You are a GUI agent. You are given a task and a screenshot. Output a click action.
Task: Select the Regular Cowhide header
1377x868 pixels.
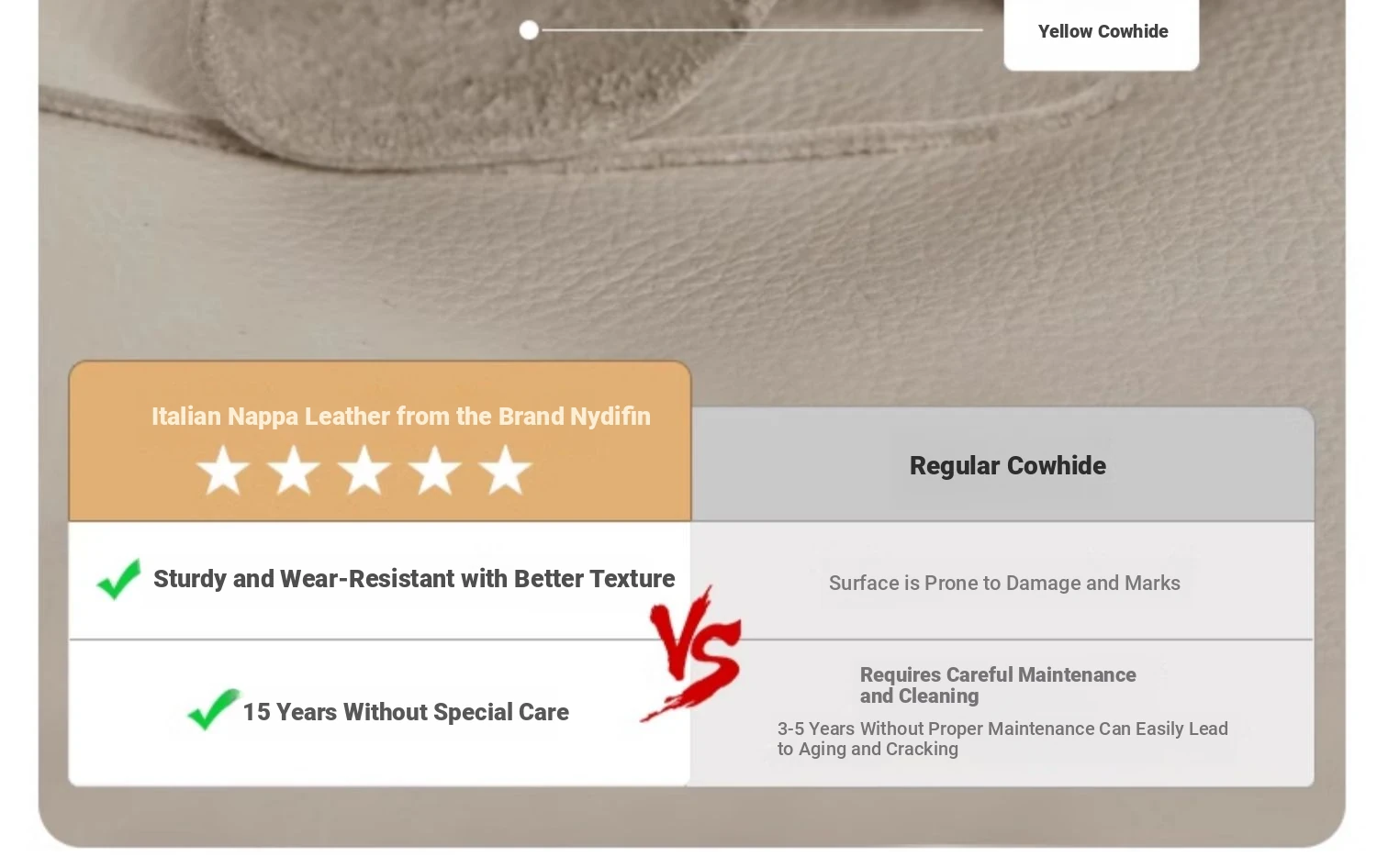tap(1008, 465)
